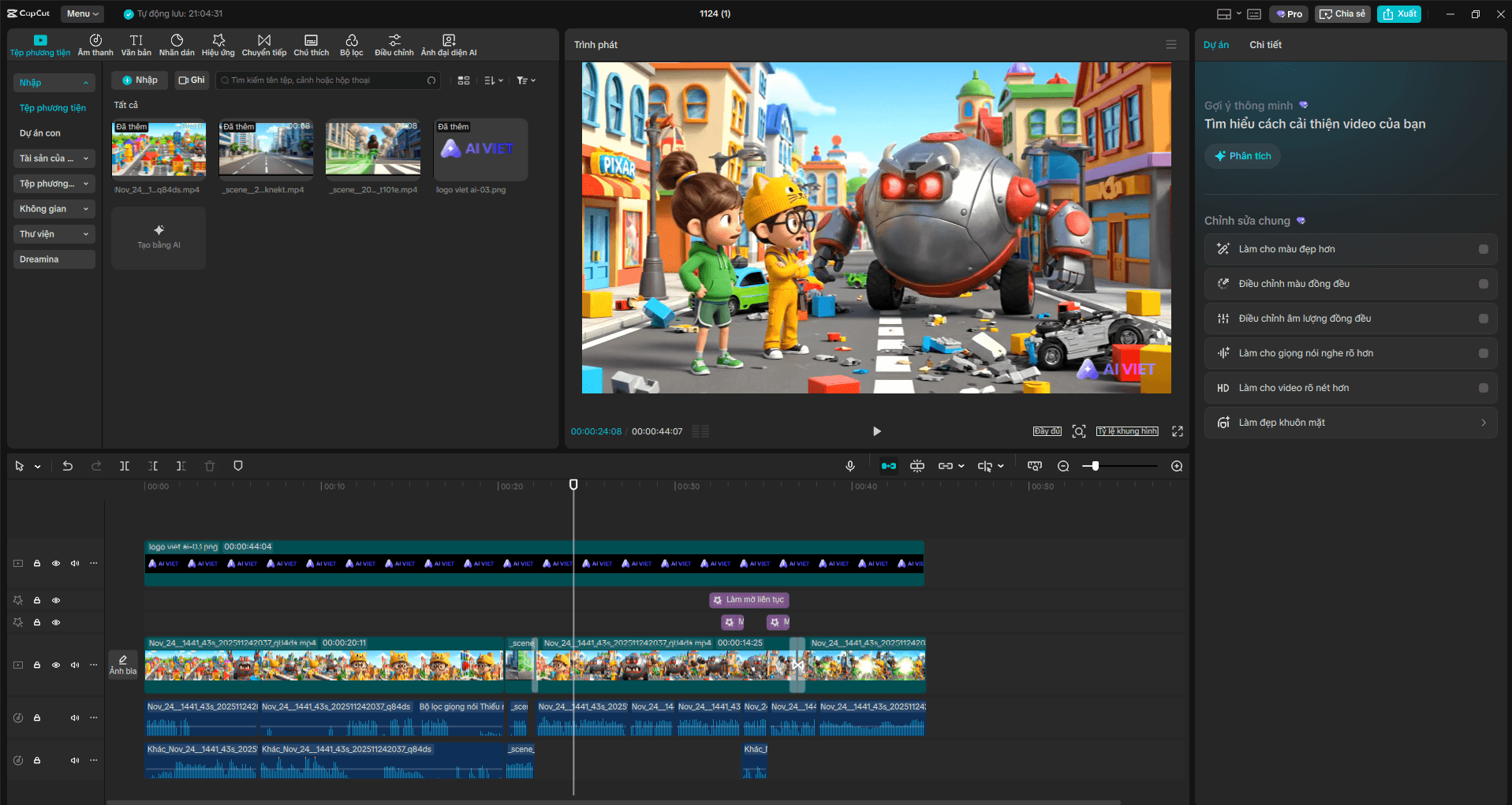Switch to the Chi tiết tab
This screenshot has height=805, width=1512.
tap(1265, 45)
